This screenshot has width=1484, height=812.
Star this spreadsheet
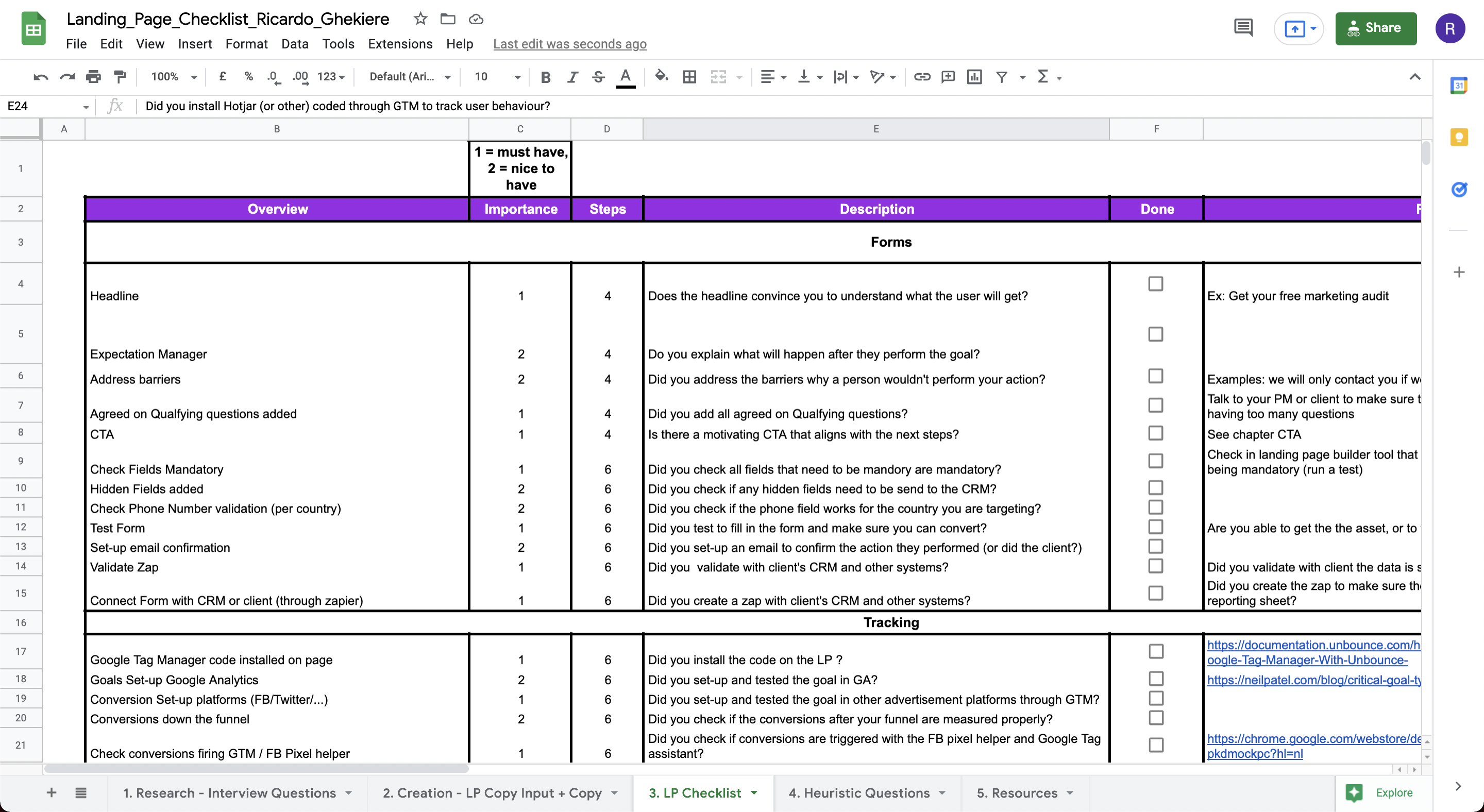tap(420, 19)
